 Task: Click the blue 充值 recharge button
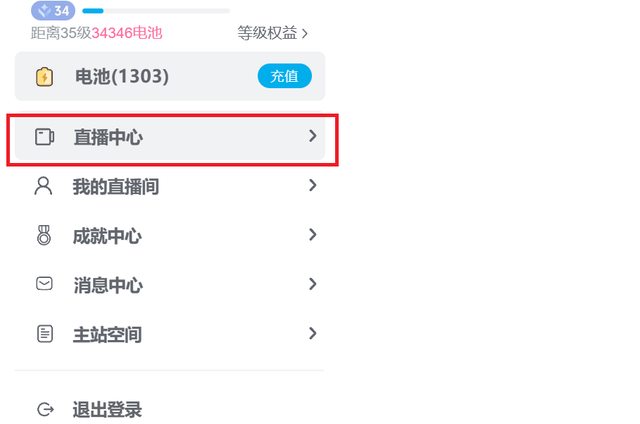(x=284, y=76)
